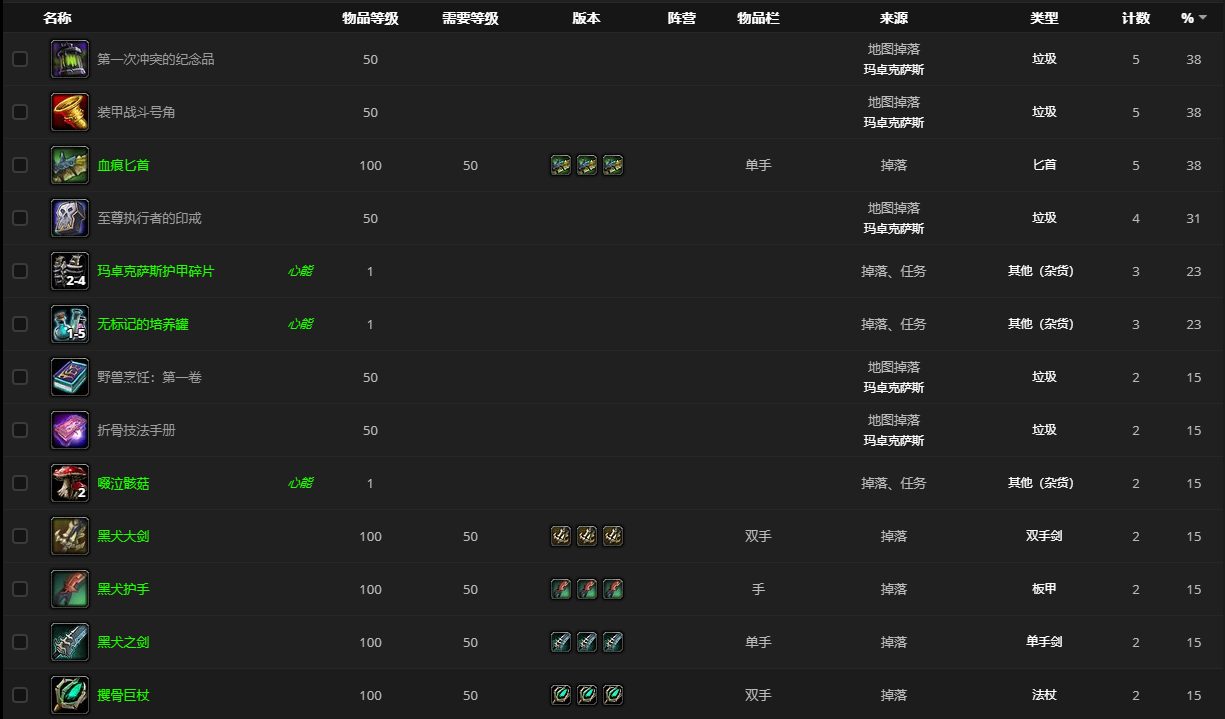Image resolution: width=1225 pixels, height=719 pixels.
Task: Click 单手剑 type in 黑犬之剑 row
Action: coord(1044,642)
